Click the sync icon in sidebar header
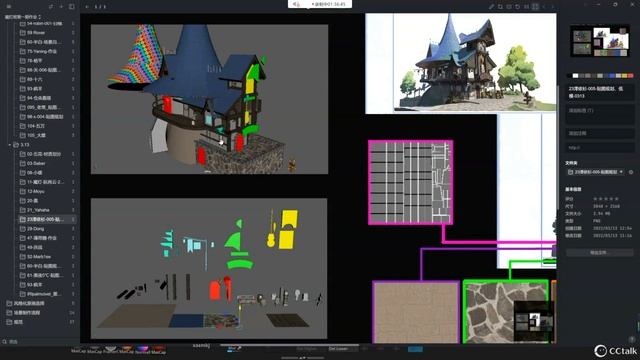The image size is (640, 360). pos(51,7)
